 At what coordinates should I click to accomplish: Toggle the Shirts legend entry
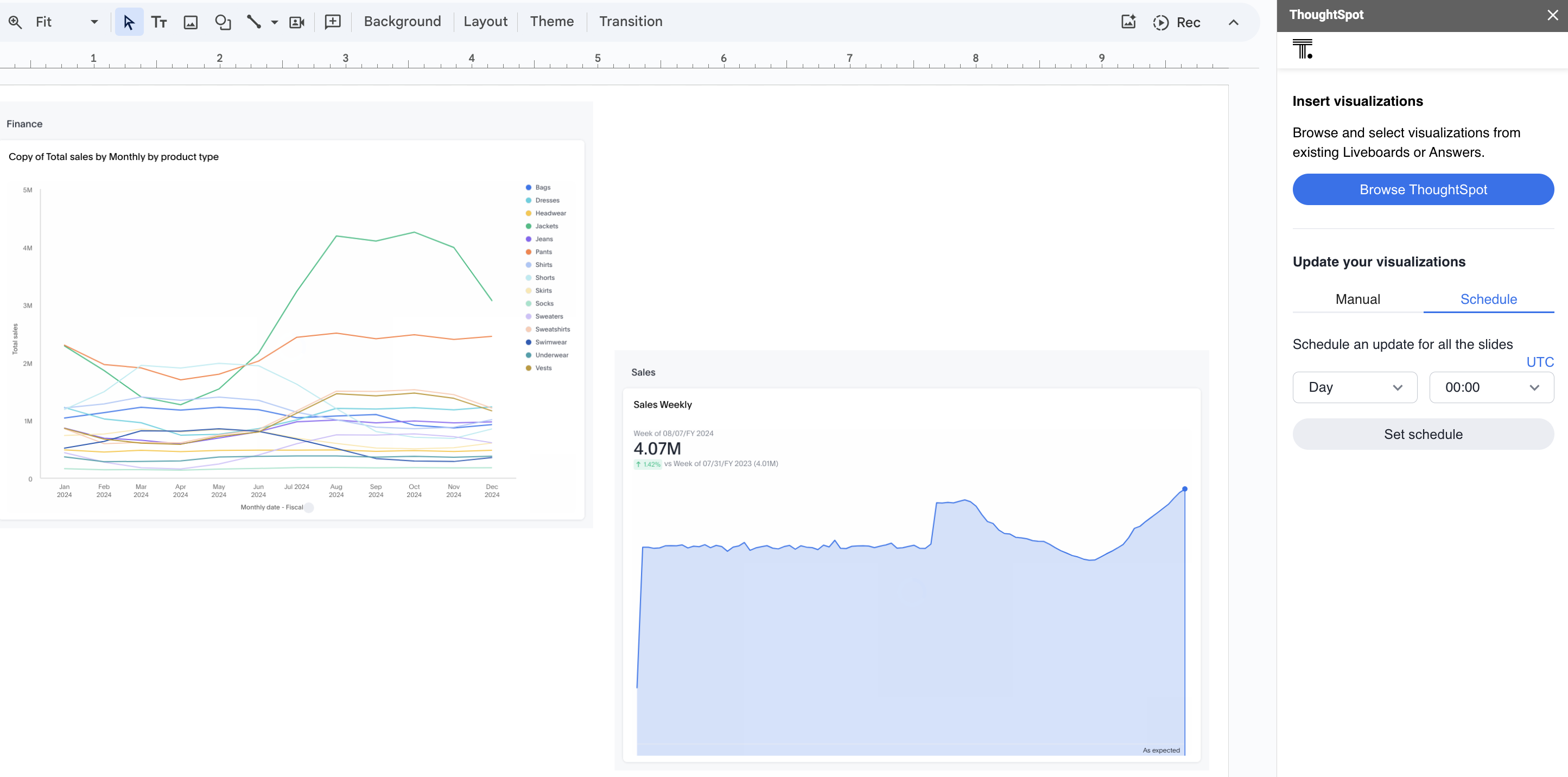point(539,265)
